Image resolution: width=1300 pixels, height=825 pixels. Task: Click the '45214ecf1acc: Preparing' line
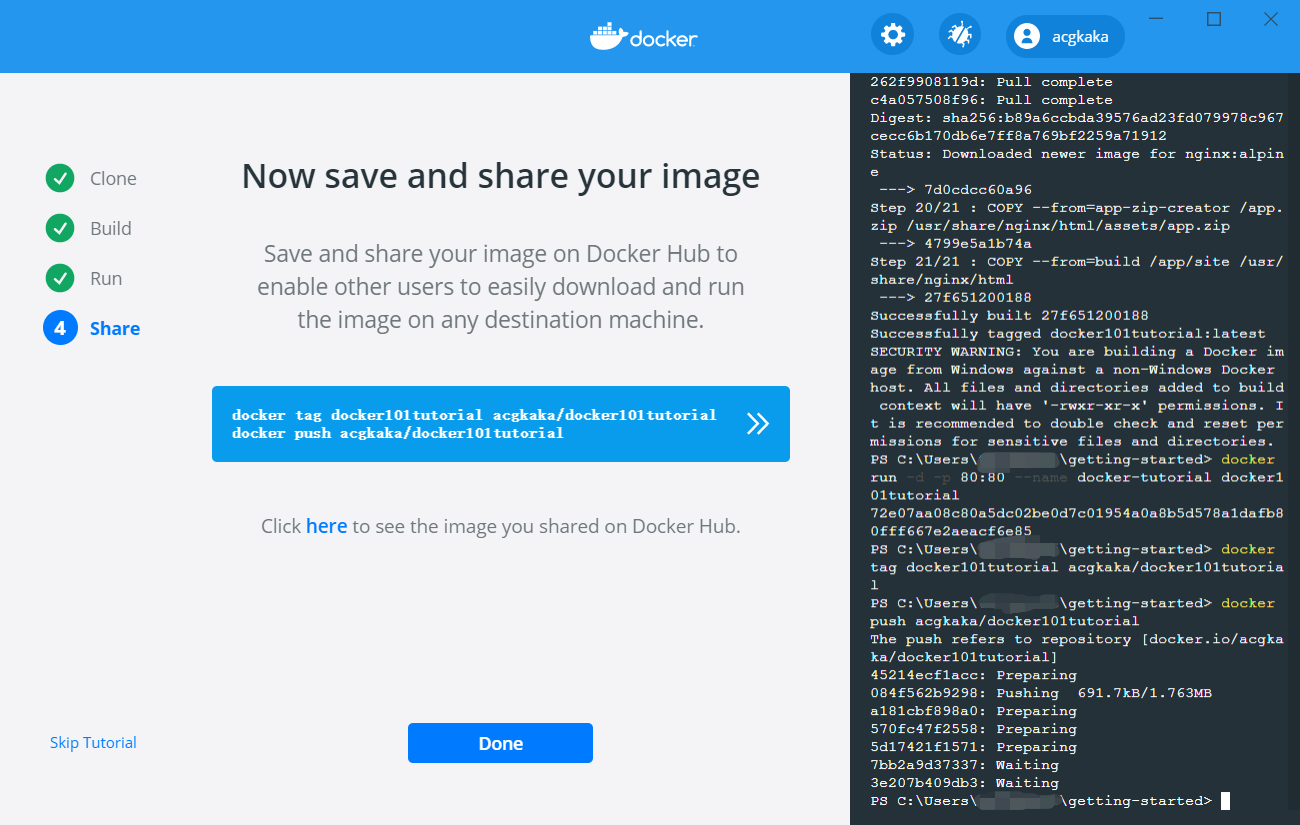point(973,675)
